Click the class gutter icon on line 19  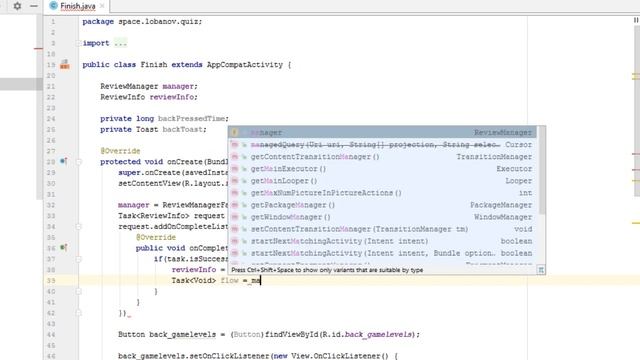click(64, 64)
